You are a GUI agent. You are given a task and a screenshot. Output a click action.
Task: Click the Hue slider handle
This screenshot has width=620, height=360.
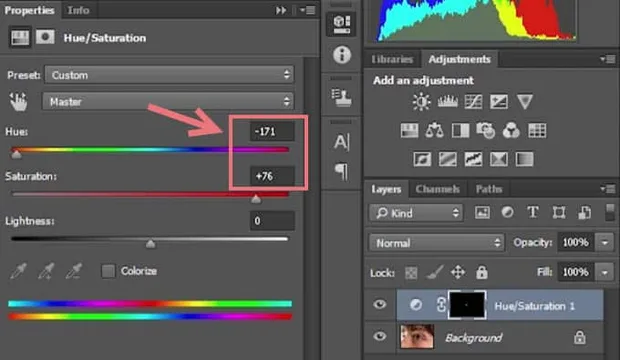16,155
